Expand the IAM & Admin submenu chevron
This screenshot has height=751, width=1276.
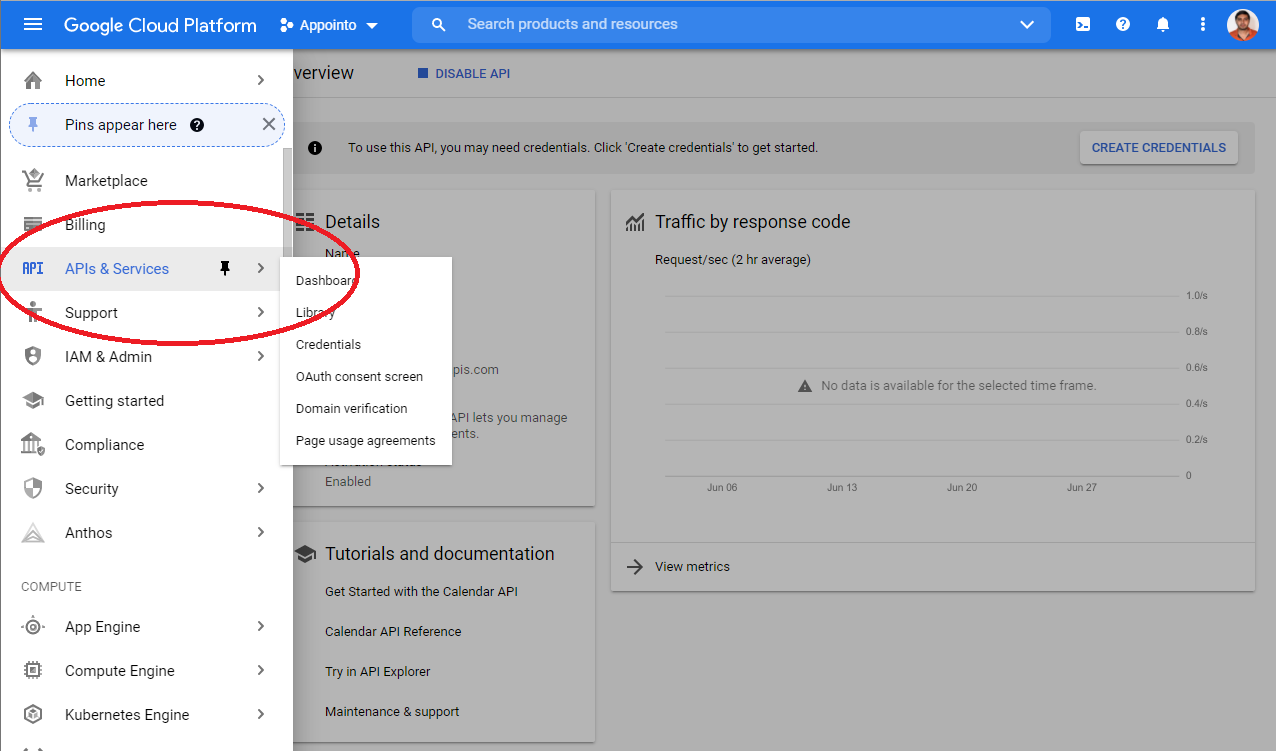click(260, 356)
